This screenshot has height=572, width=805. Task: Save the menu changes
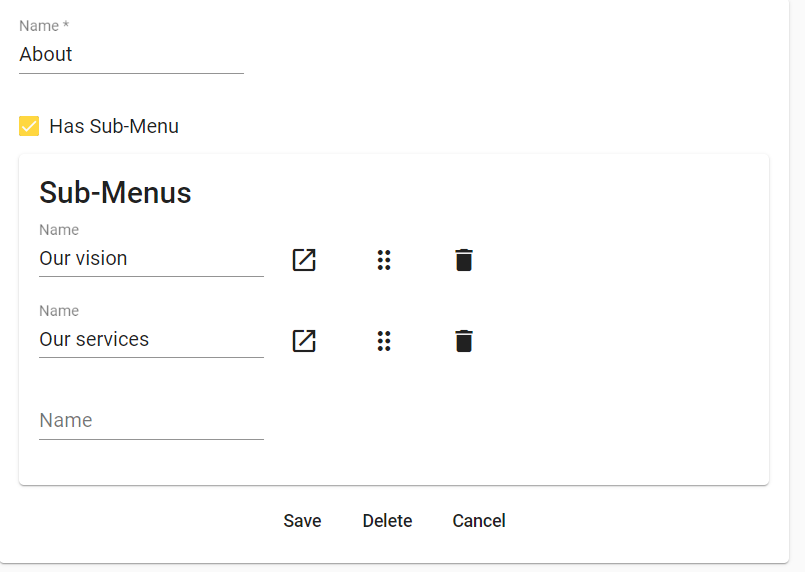pos(302,521)
